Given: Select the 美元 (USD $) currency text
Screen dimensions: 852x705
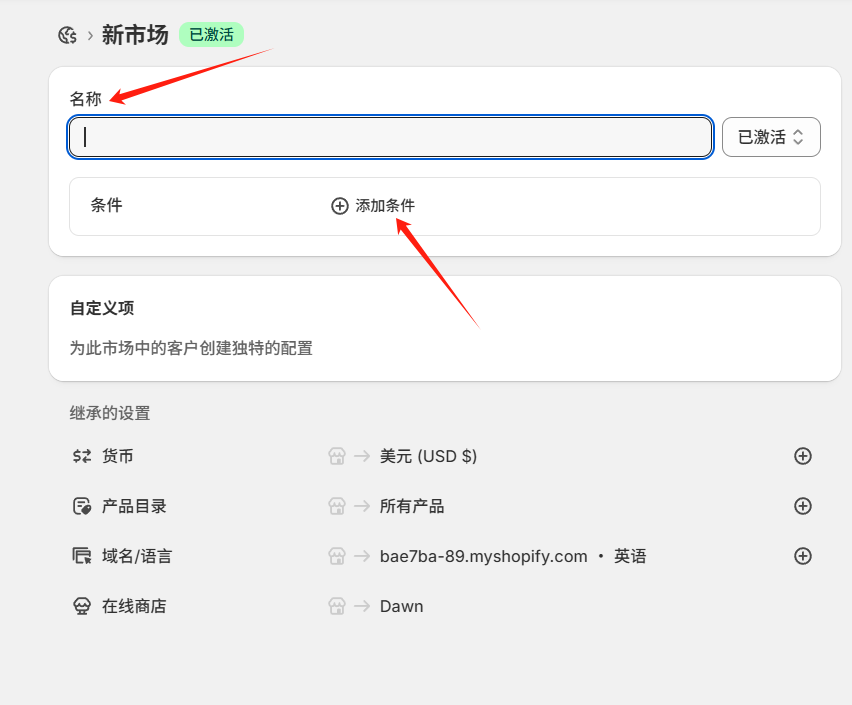Looking at the screenshot, I should click(426, 456).
